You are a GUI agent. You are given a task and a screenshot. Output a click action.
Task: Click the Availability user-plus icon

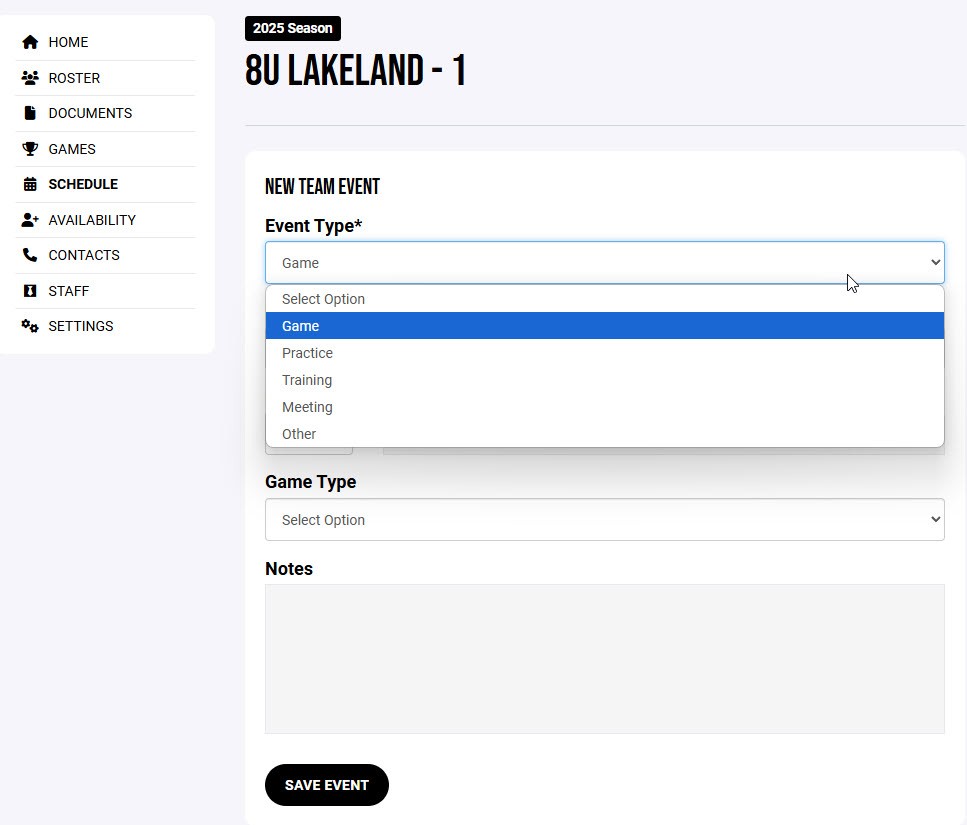tap(30, 220)
